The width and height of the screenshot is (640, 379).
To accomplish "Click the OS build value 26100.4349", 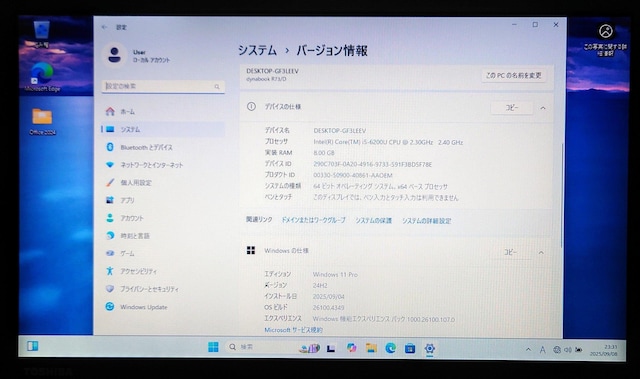I will click(x=329, y=308).
